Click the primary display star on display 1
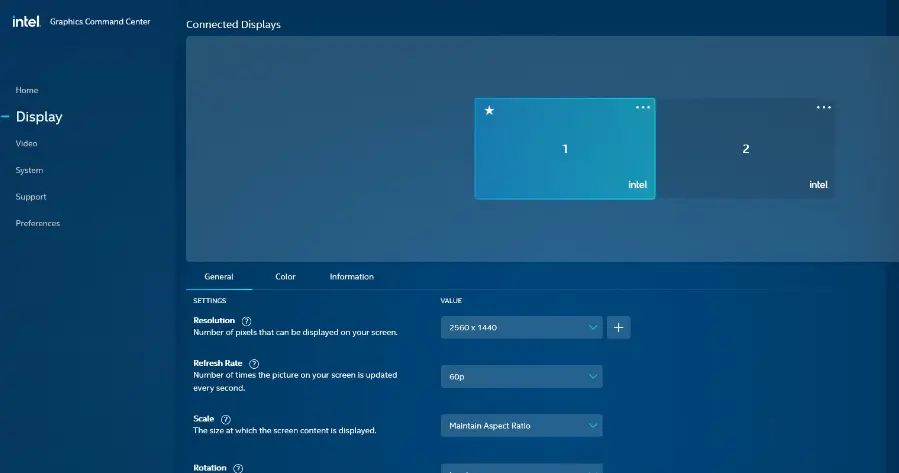This screenshot has width=899, height=473. (x=489, y=110)
